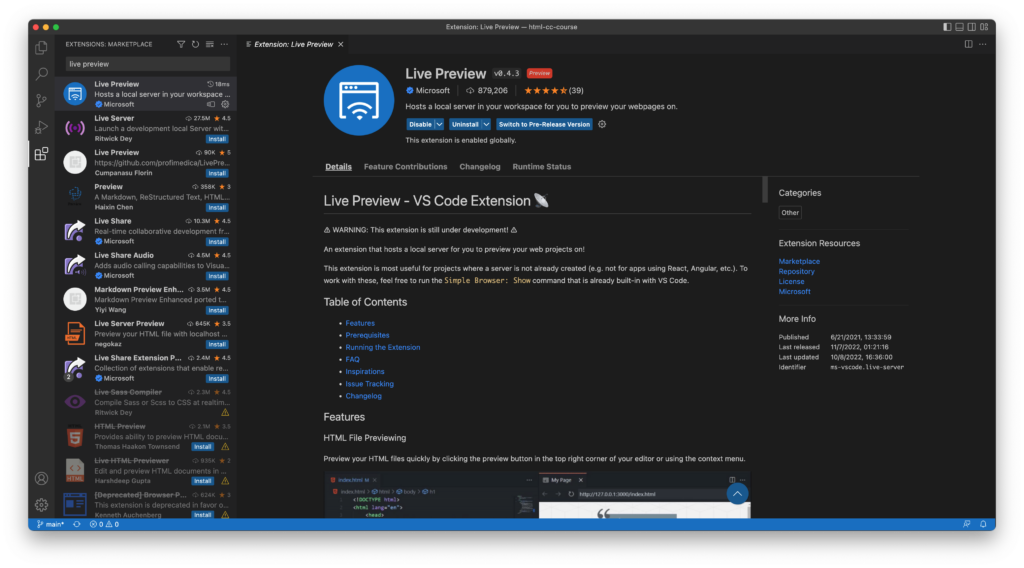This screenshot has width=1024, height=568.
Task: Open the Explorer view in activity bar
Action: (41, 48)
